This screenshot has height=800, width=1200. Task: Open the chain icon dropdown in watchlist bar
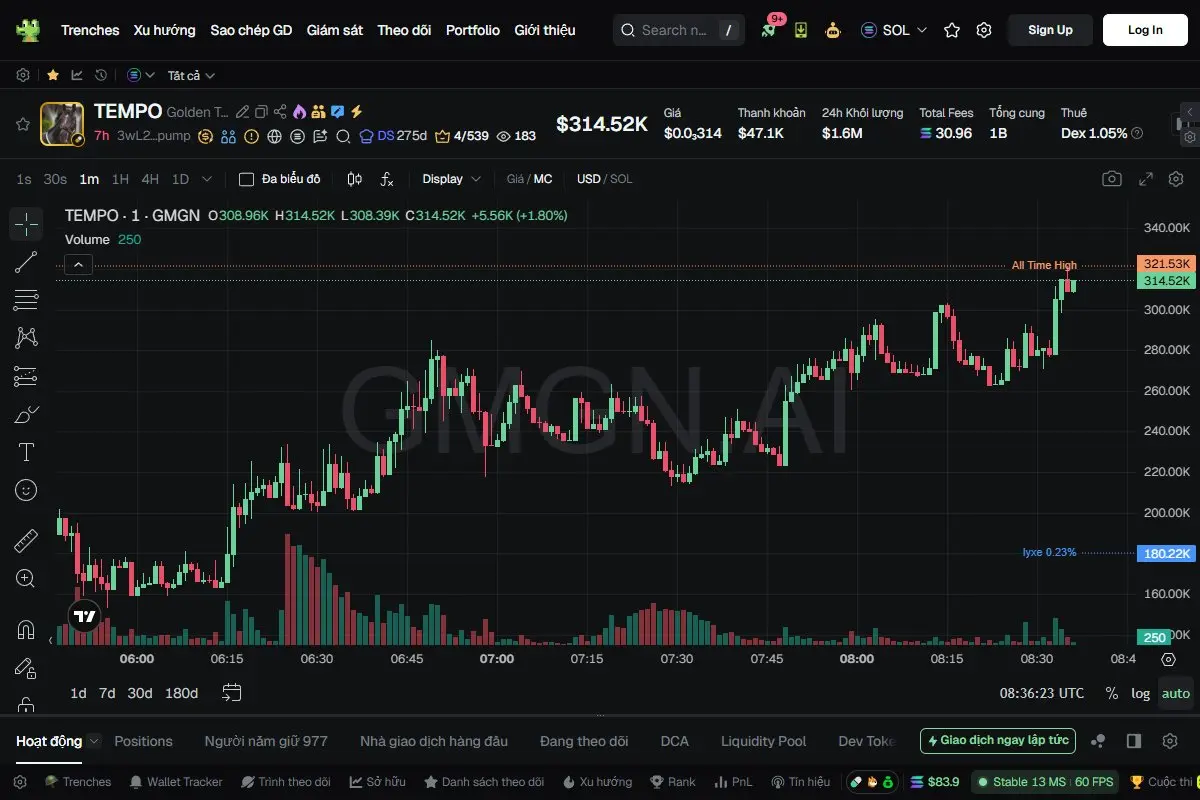click(x=141, y=75)
